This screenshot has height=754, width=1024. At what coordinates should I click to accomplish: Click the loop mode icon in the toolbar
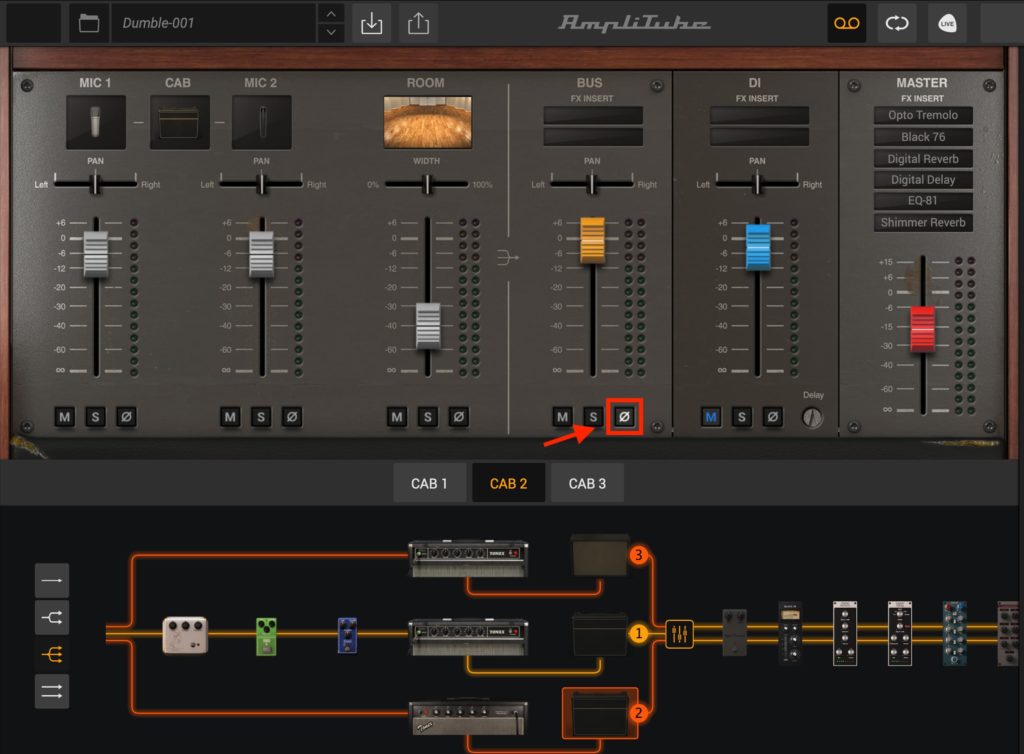(x=896, y=23)
